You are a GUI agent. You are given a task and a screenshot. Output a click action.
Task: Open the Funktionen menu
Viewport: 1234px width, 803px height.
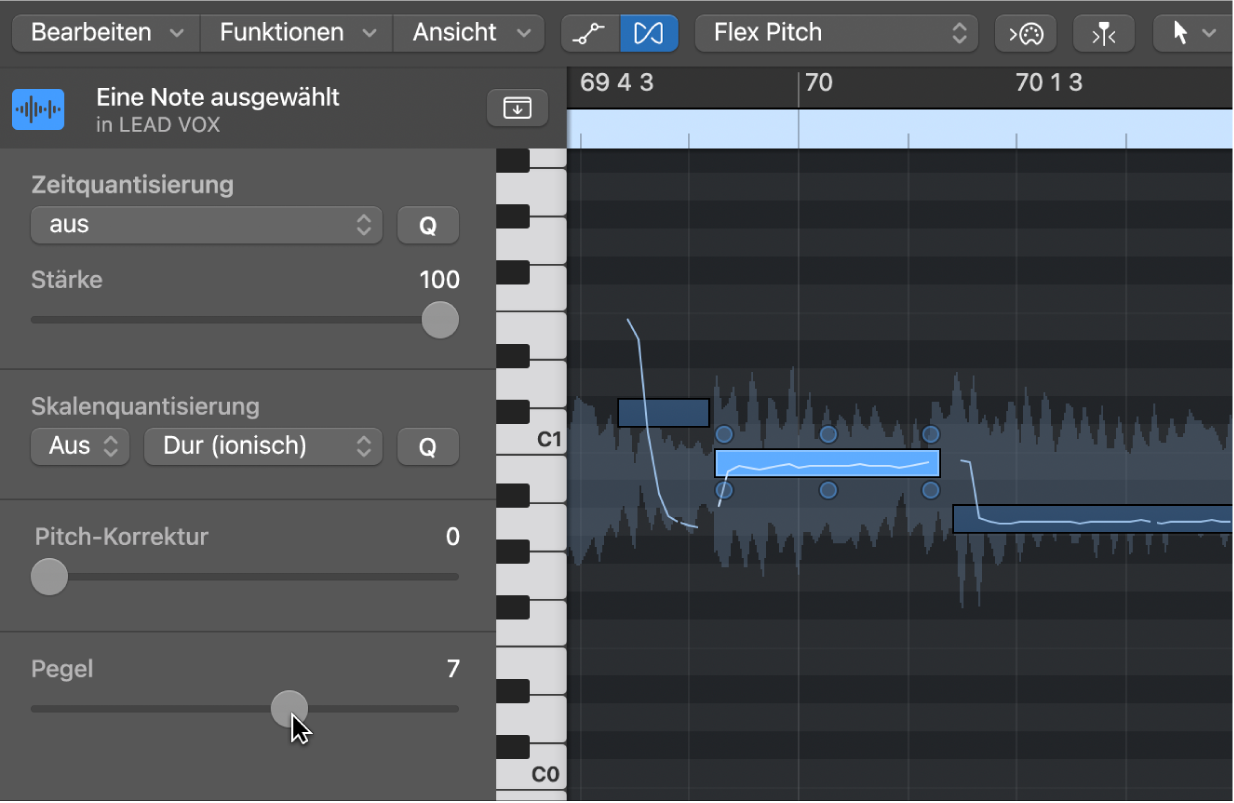pos(297,33)
